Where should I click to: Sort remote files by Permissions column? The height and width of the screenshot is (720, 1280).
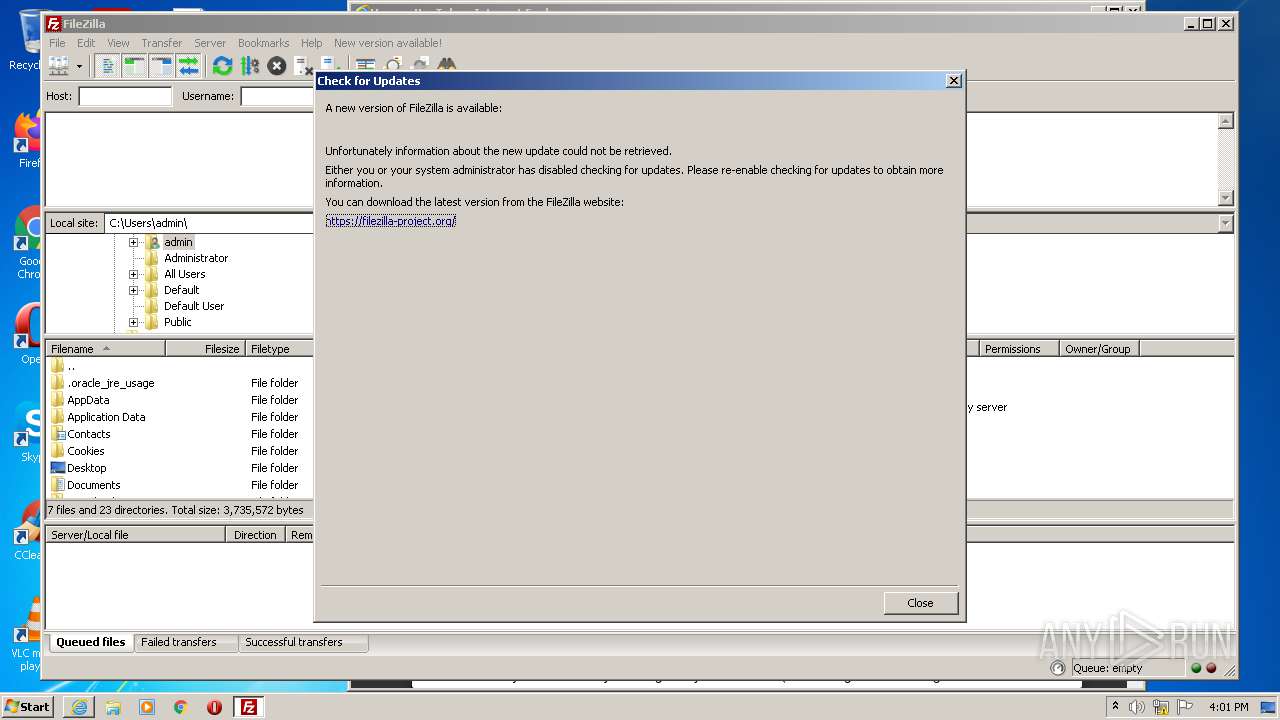[x=1019, y=349]
